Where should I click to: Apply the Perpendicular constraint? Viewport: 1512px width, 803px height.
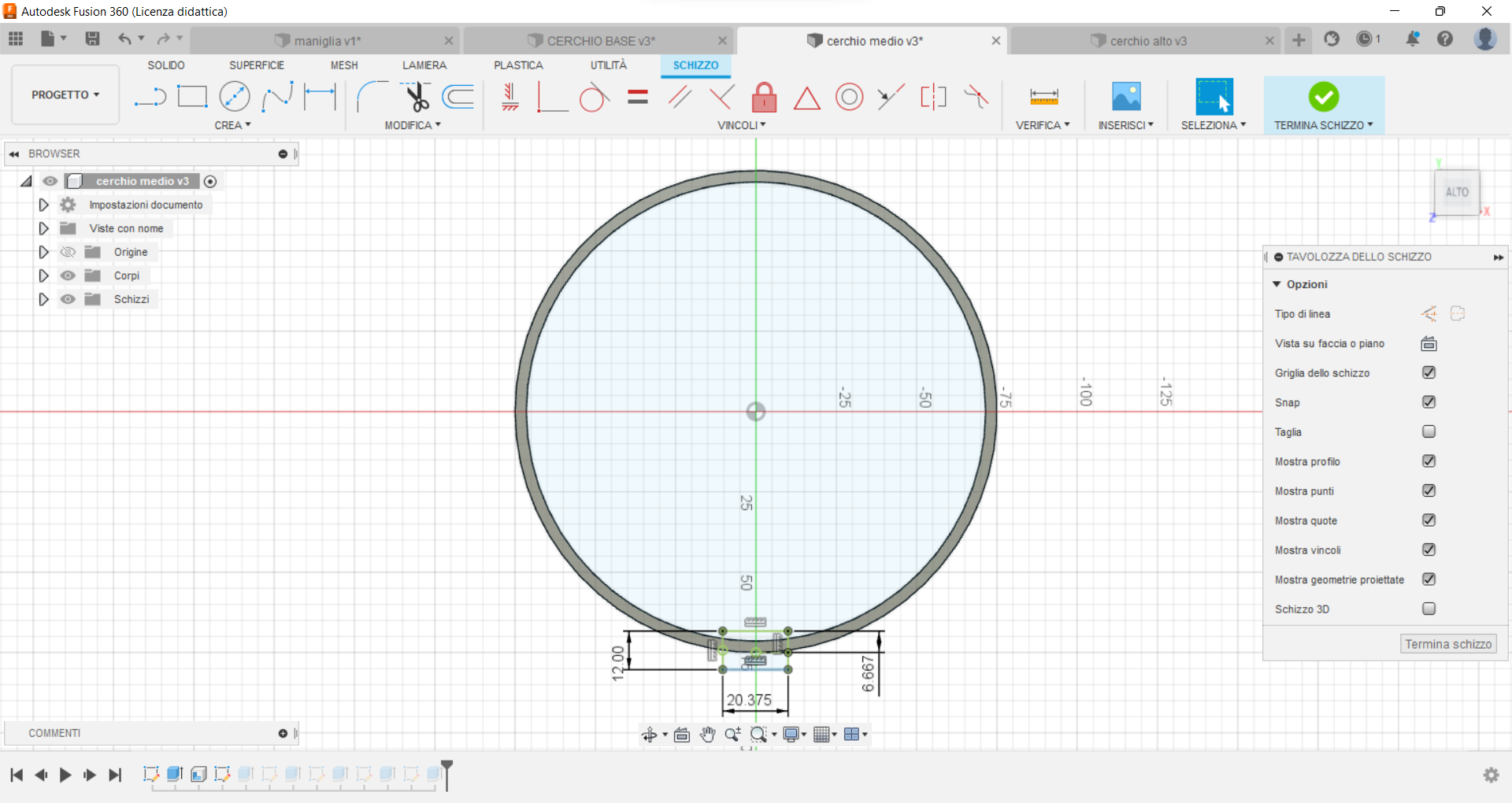point(554,96)
